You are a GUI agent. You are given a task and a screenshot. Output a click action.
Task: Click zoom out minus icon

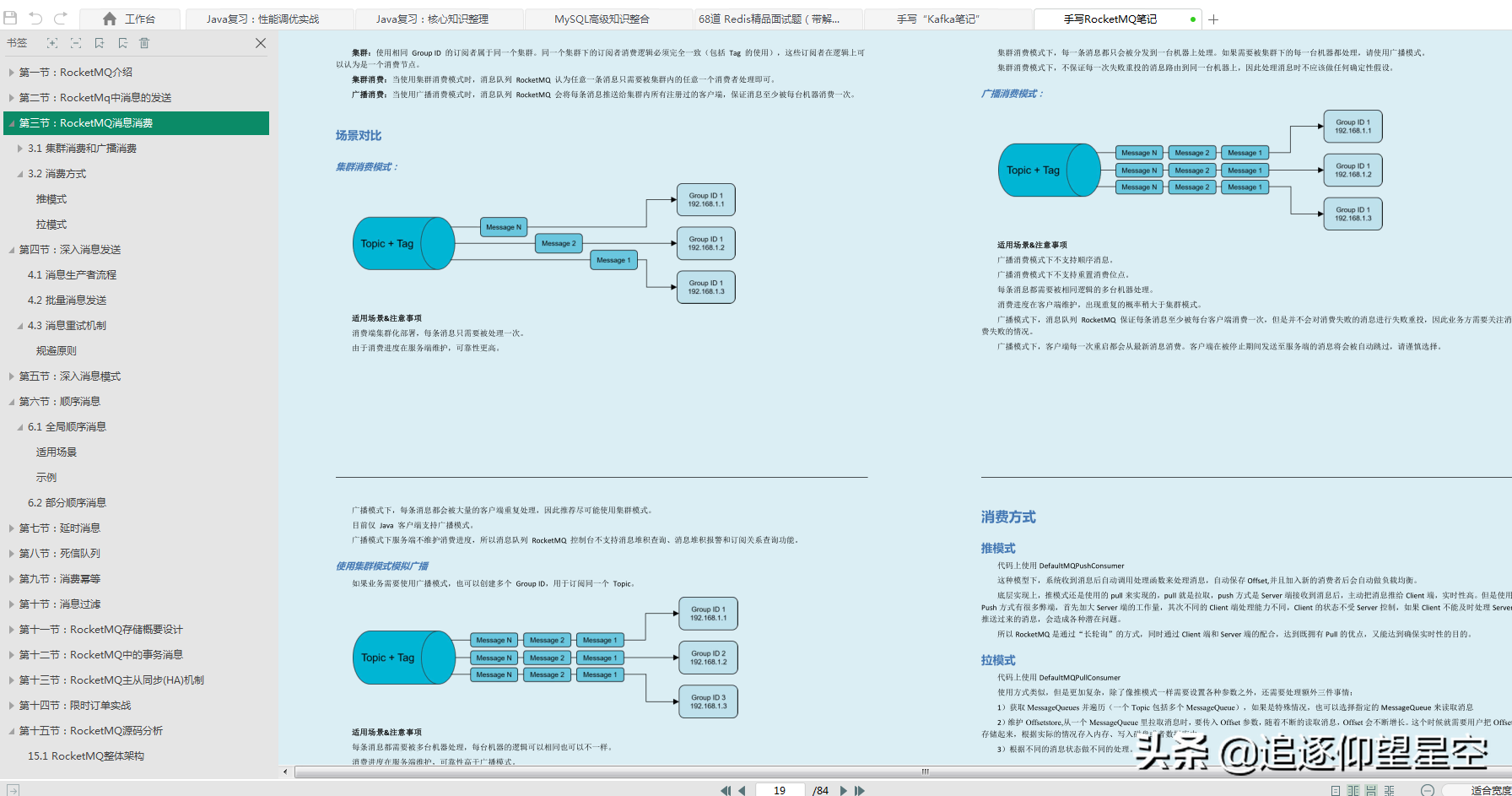coord(1428,791)
